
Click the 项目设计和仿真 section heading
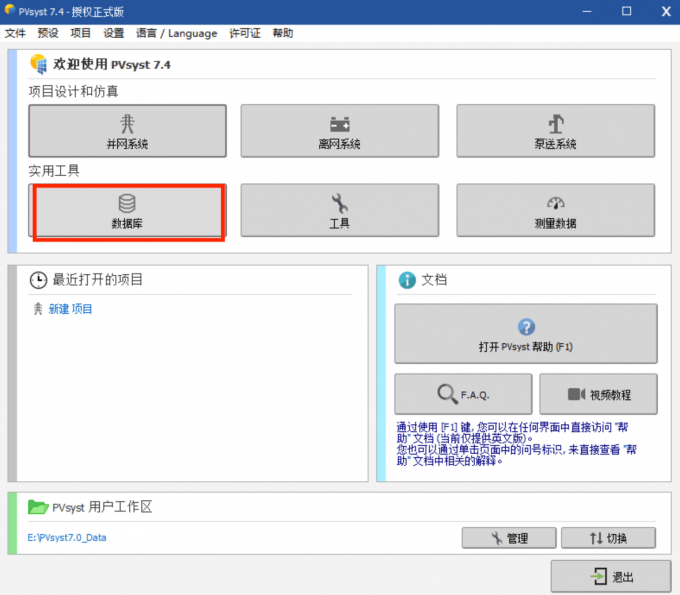pyautogui.click(x=73, y=91)
